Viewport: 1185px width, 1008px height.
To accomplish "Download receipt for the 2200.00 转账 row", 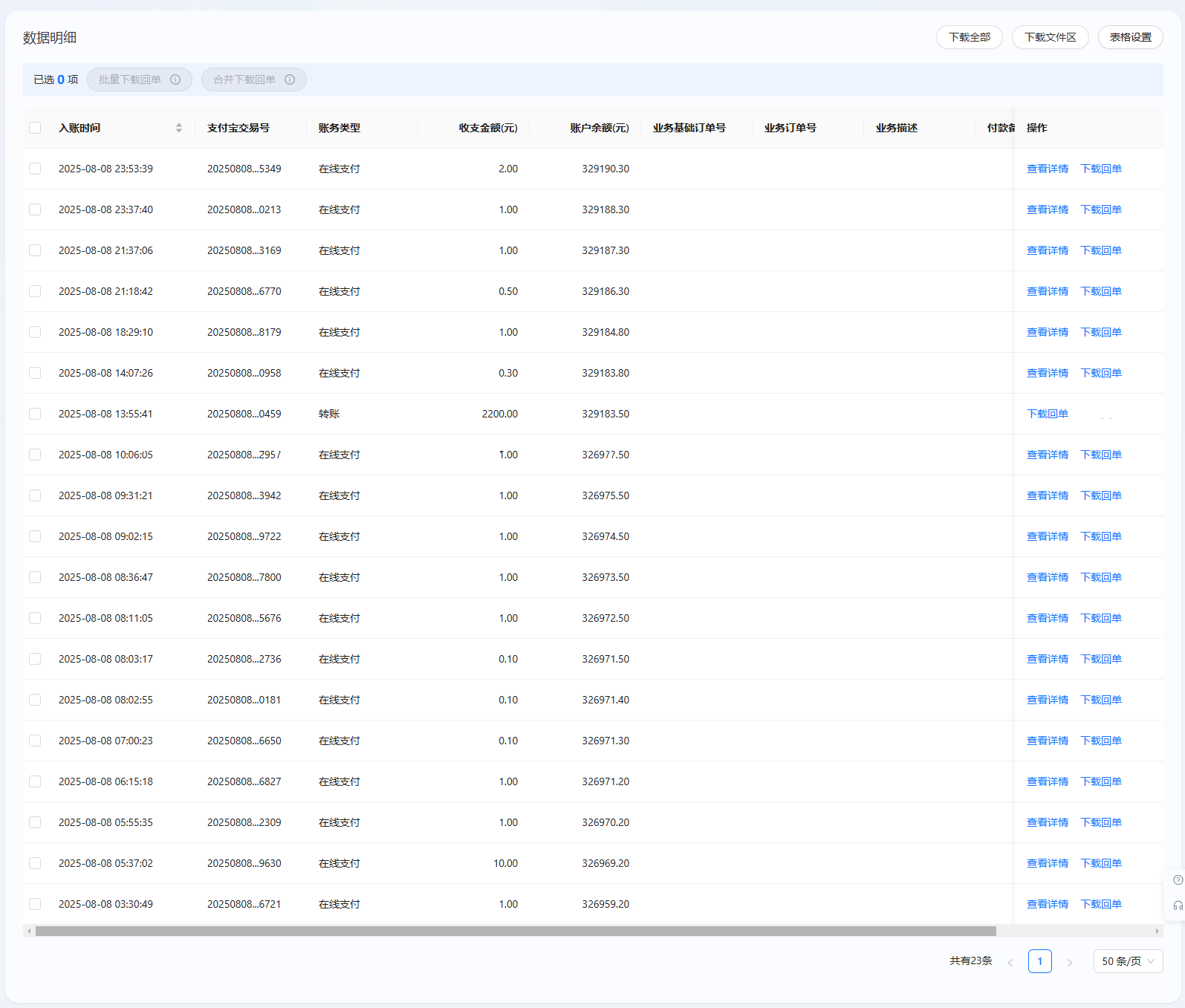I will click(x=1048, y=414).
